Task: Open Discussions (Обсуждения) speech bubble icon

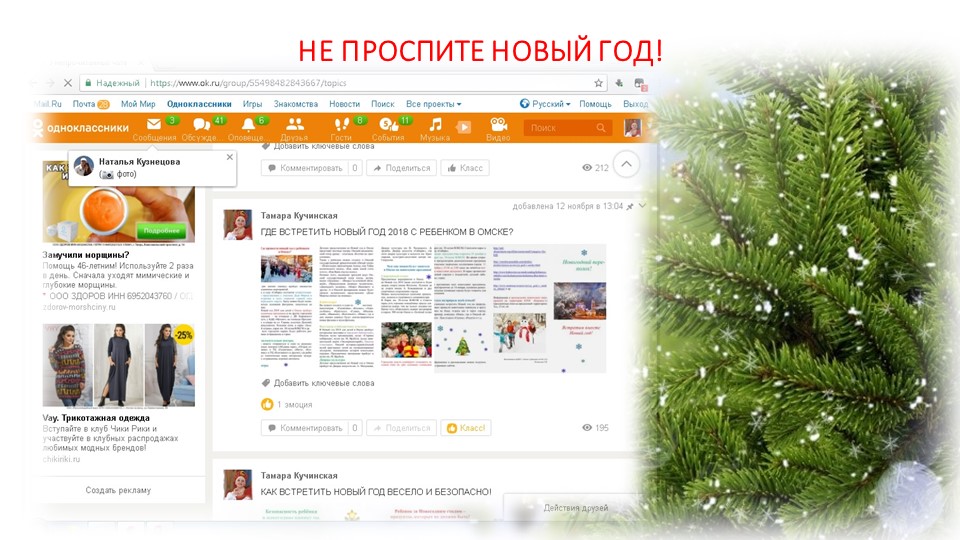Action: pyautogui.click(x=201, y=125)
